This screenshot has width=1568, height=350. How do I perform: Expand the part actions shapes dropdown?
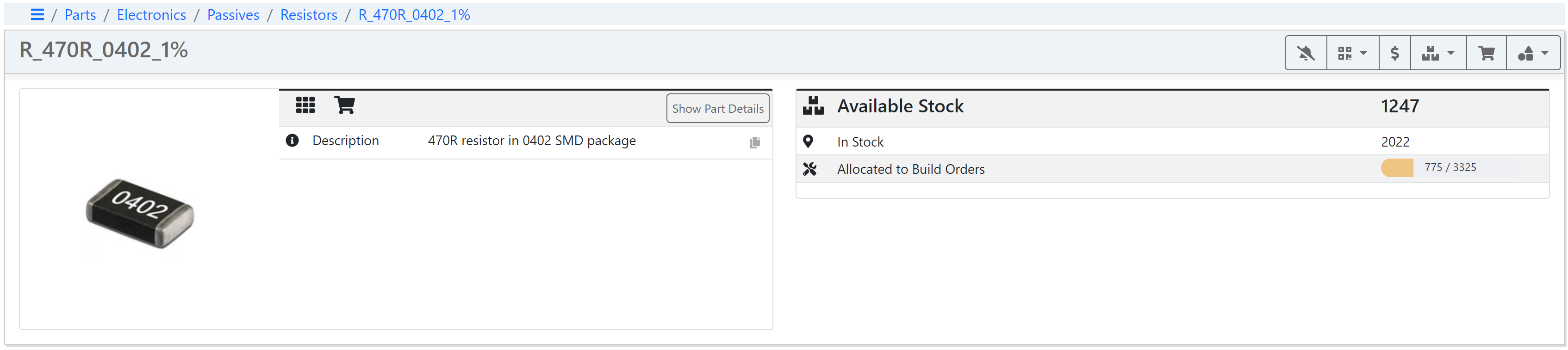point(1532,54)
